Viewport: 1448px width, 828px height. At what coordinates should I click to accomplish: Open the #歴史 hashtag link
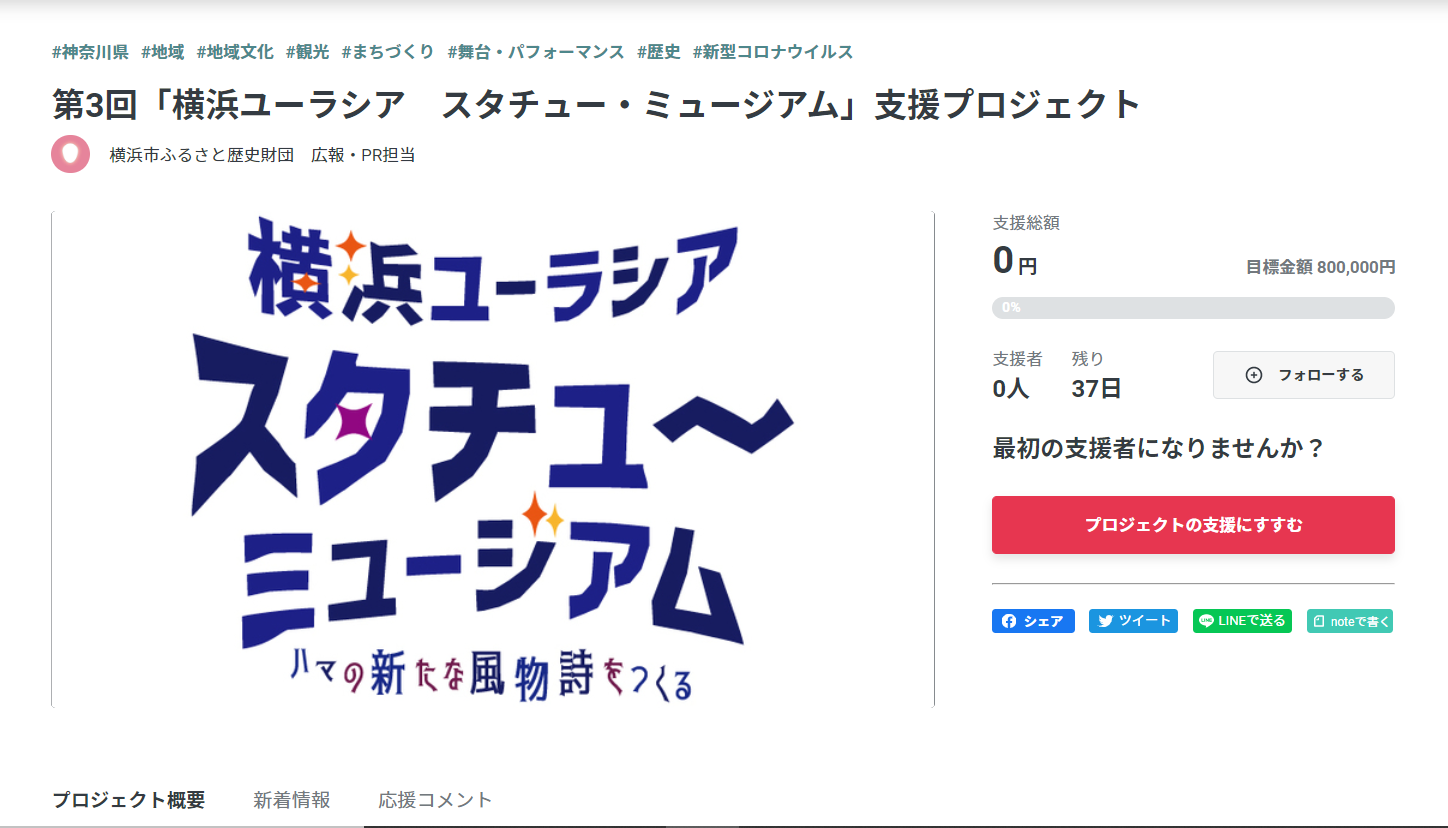(x=659, y=52)
